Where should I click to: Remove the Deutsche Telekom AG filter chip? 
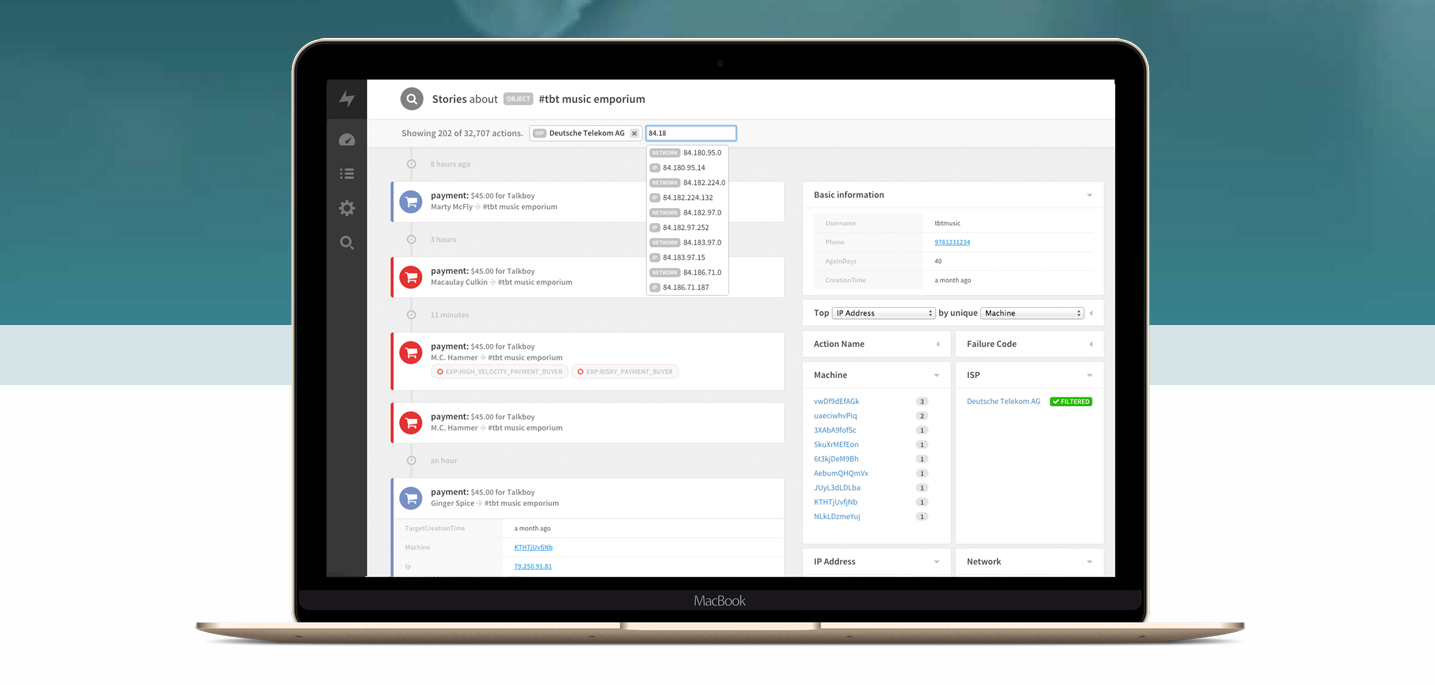[x=634, y=133]
